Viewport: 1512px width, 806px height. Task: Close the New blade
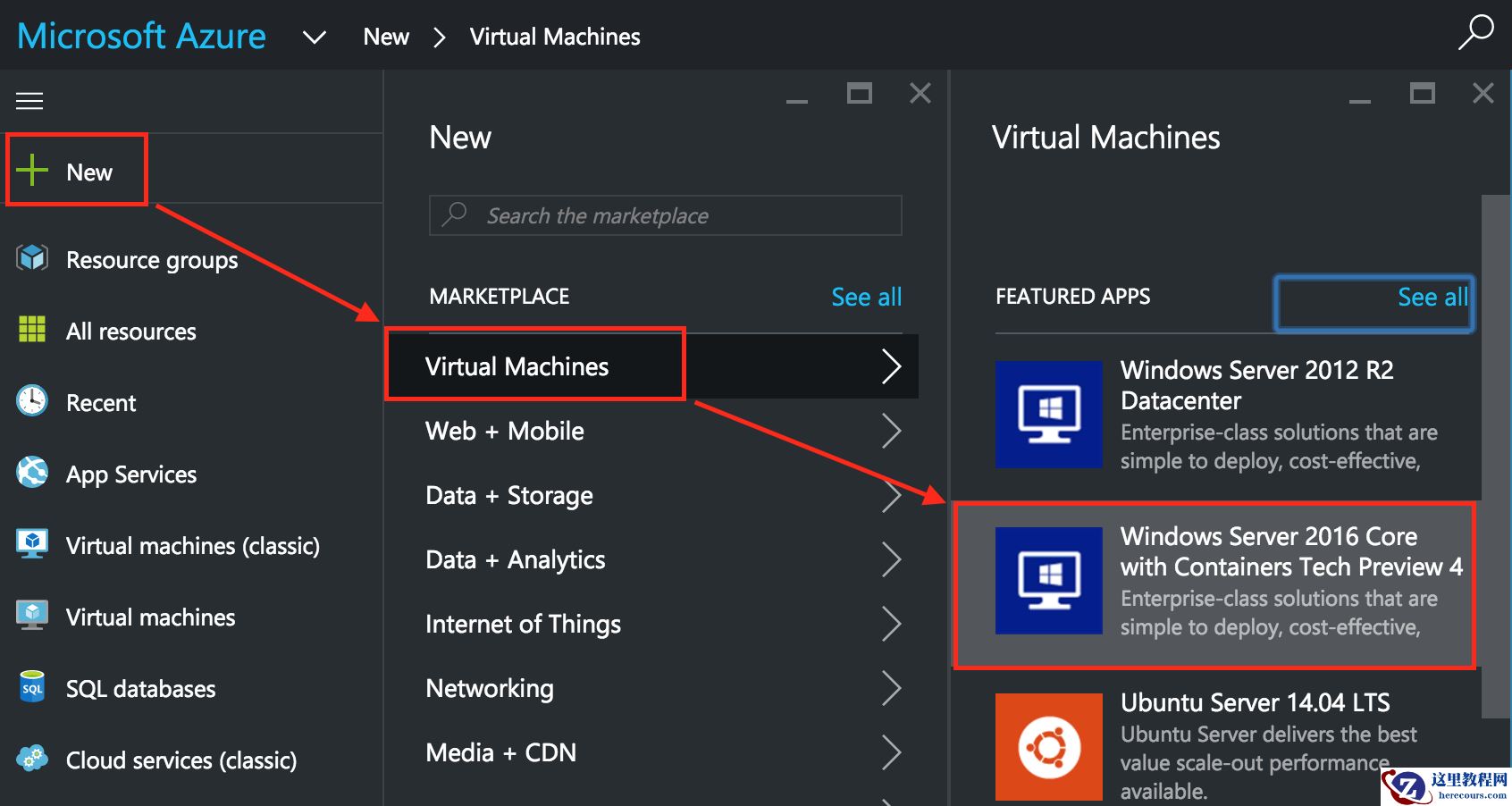(x=920, y=93)
